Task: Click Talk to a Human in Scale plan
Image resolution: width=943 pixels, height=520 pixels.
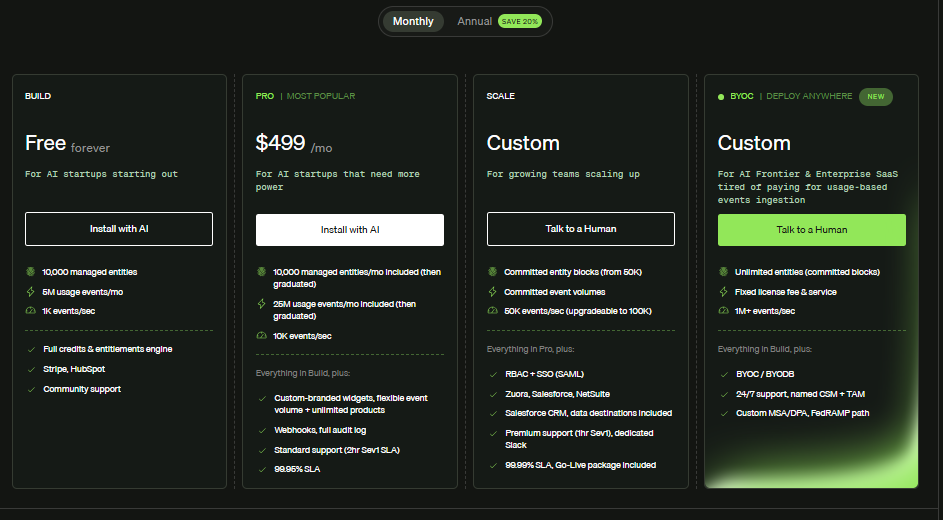Action: [x=581, y=228]
